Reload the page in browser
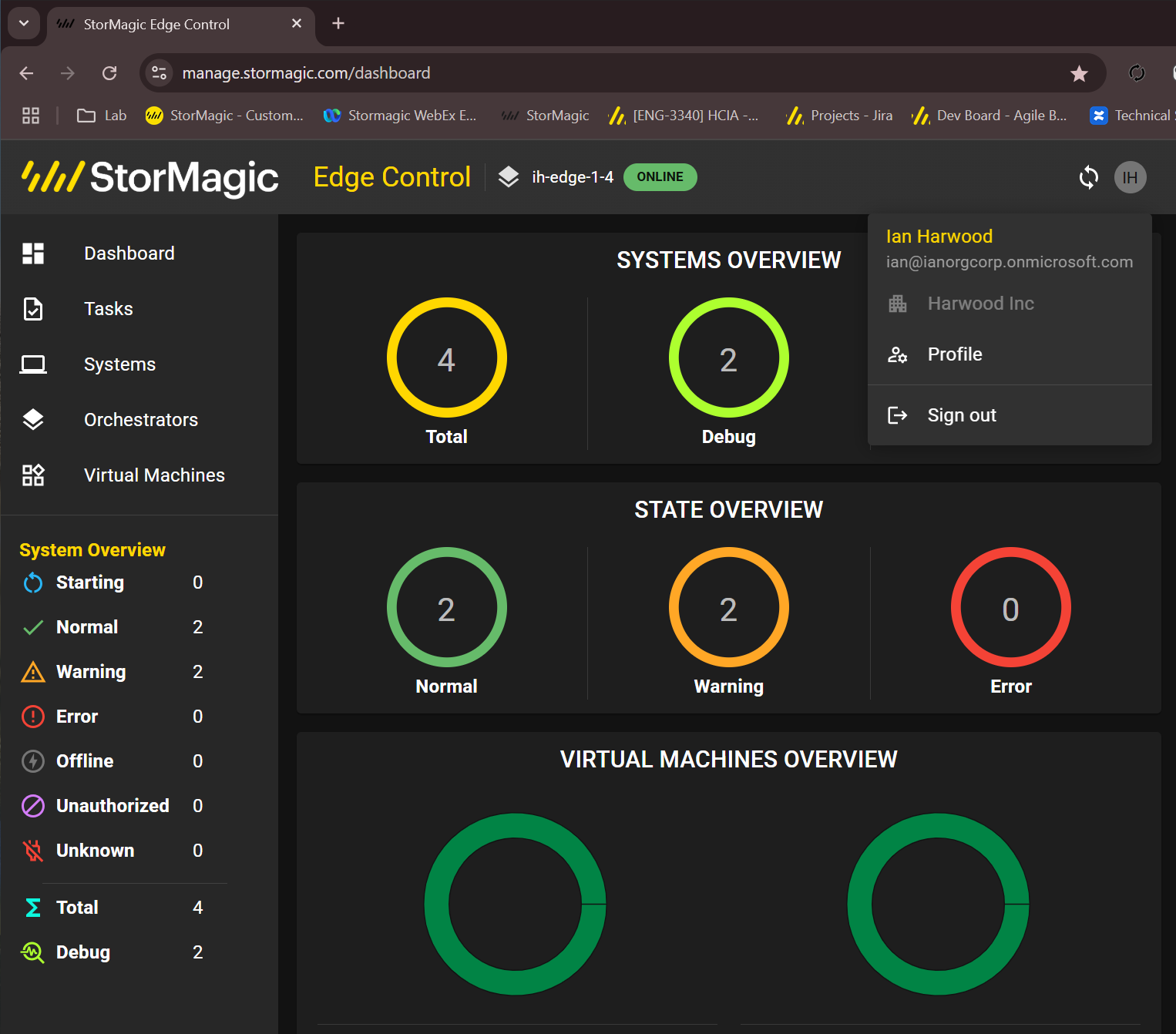The width and height of the screenshot is (1176, 1034). coord(109,73)
